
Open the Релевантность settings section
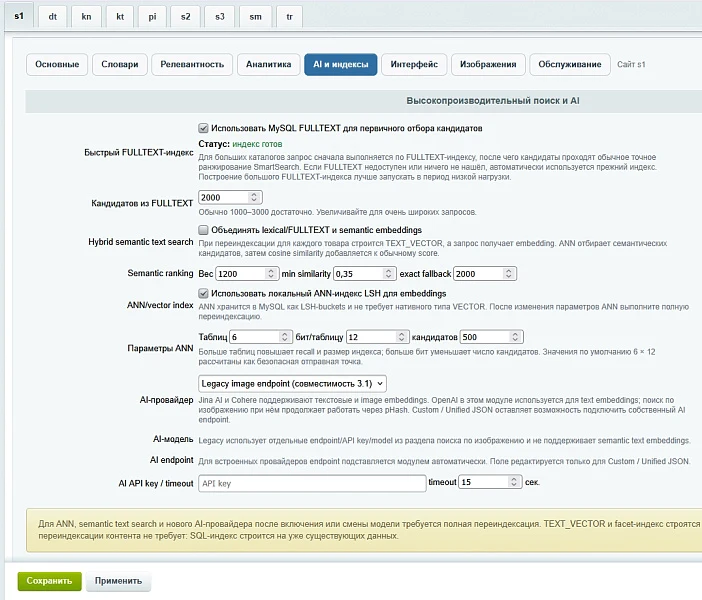click(x=192, y=64)
